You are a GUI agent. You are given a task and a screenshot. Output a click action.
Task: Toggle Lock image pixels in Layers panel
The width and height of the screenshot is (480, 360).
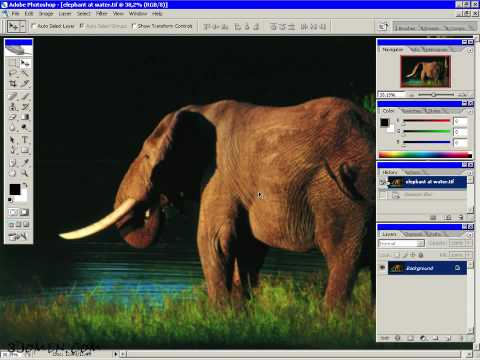pos(405,255)
